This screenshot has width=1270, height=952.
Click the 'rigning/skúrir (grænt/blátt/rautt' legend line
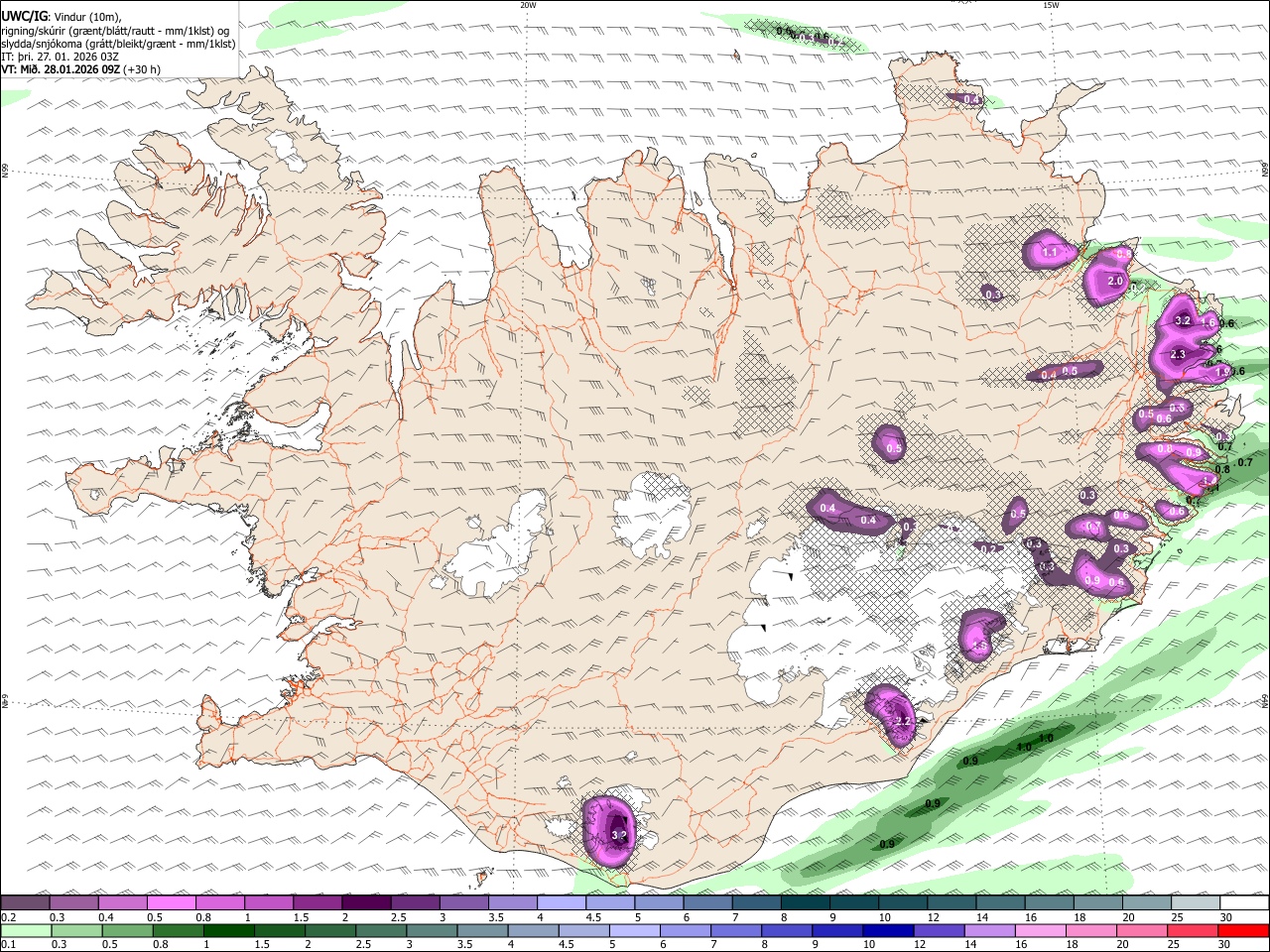click(x=116, y=31)
